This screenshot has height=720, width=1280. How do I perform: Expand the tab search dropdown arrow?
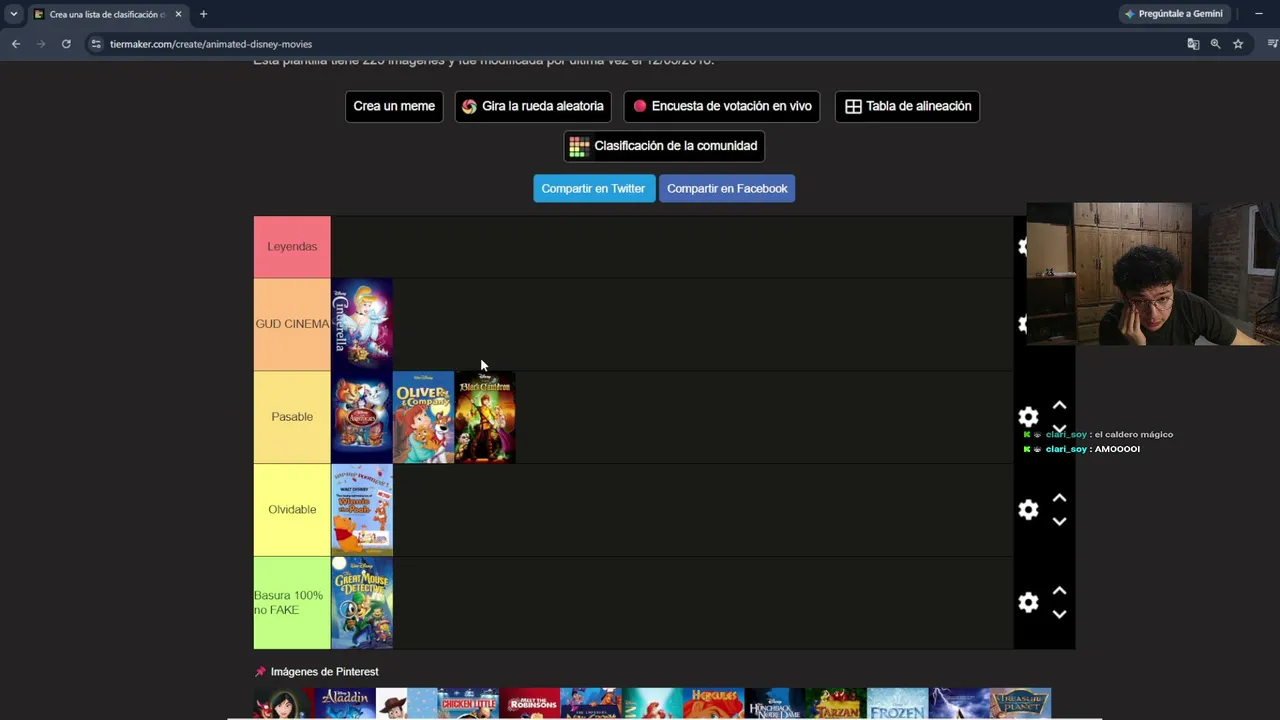[13, 14]
